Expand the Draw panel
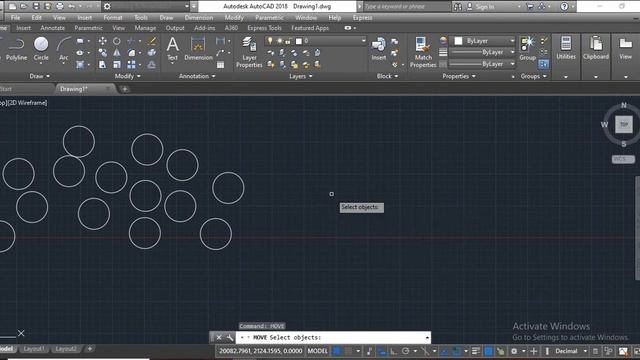 [40, 76]
